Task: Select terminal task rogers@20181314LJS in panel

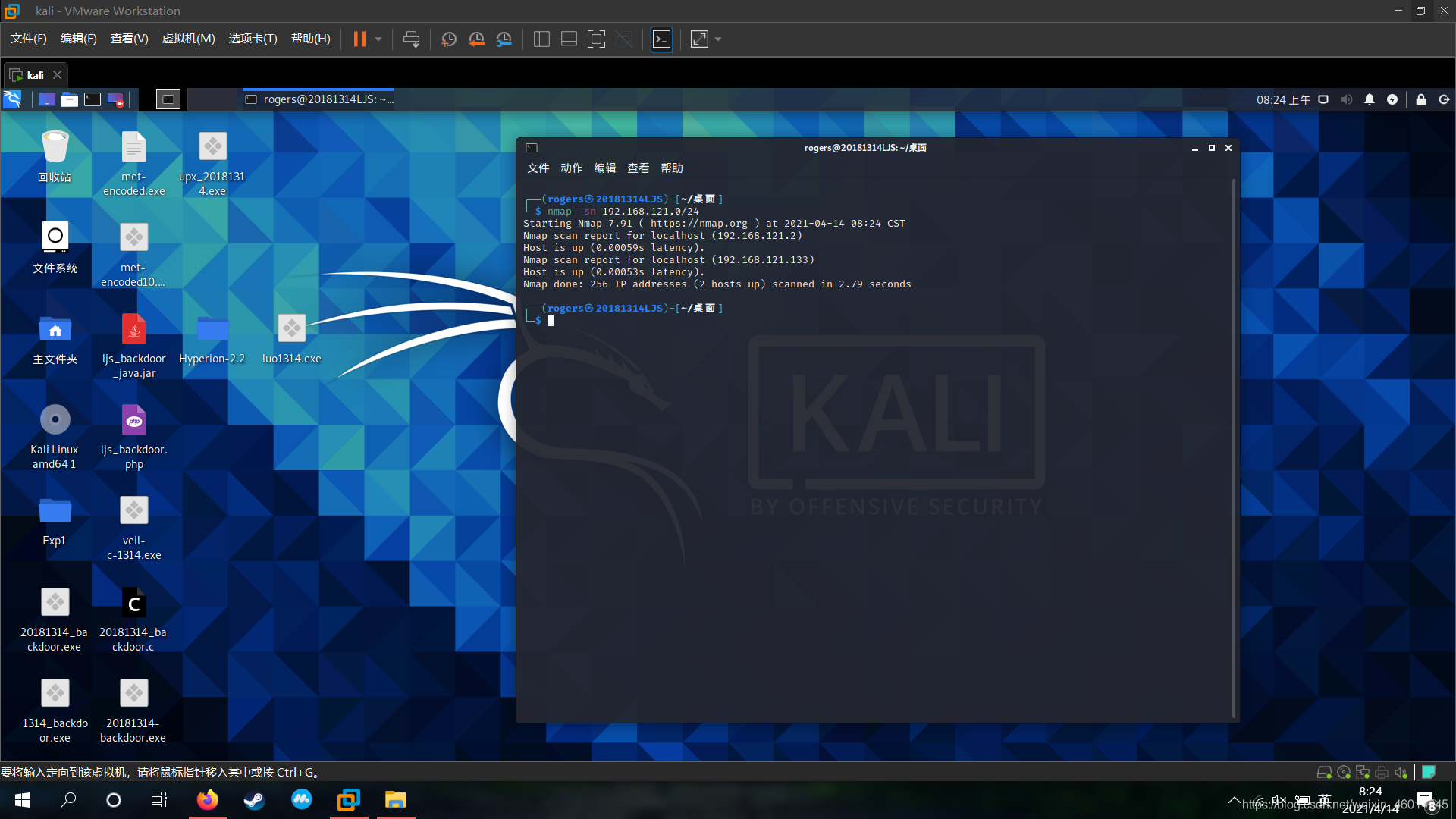Action: pos(318,99)
